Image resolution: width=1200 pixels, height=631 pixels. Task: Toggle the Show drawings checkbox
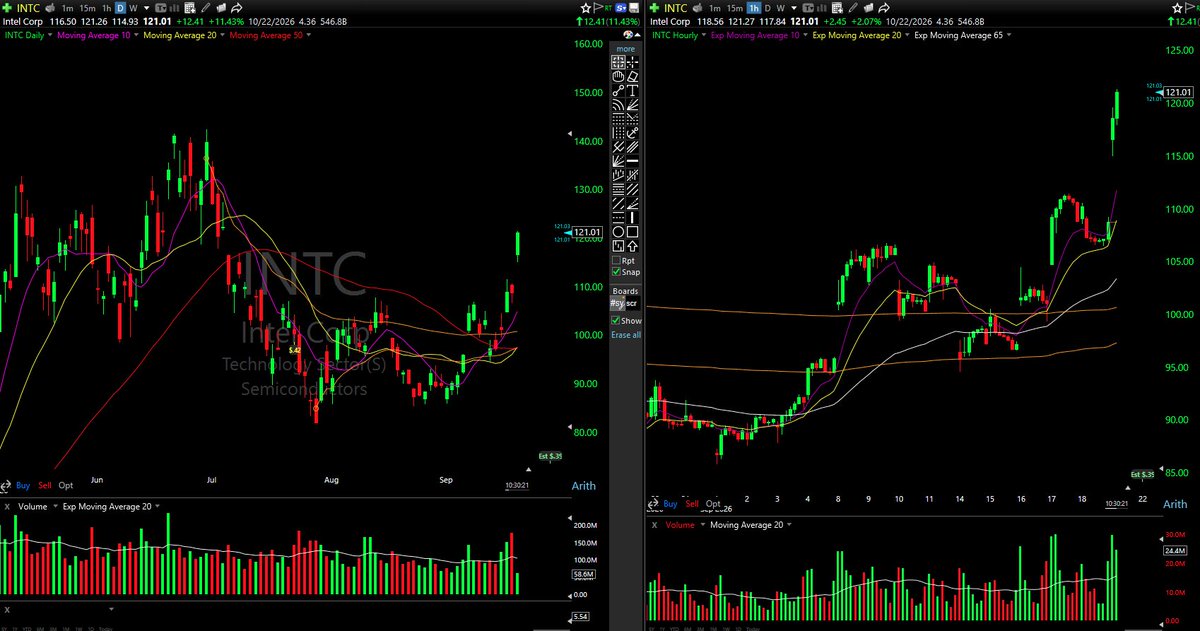[x=617, y=320]
